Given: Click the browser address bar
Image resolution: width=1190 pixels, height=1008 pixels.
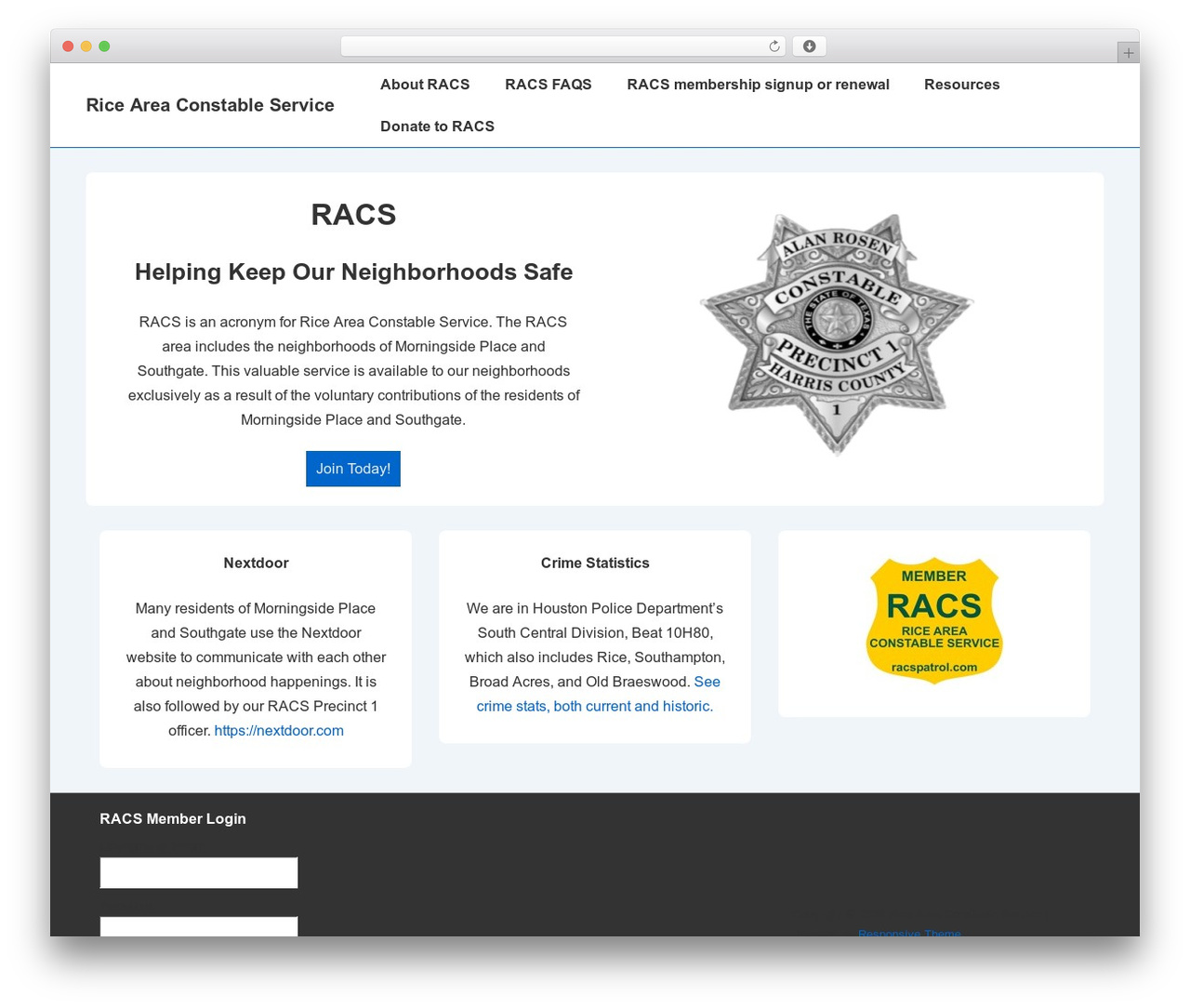Looking at the screenshot, I should pyautogui.click(x=562, y=46).
